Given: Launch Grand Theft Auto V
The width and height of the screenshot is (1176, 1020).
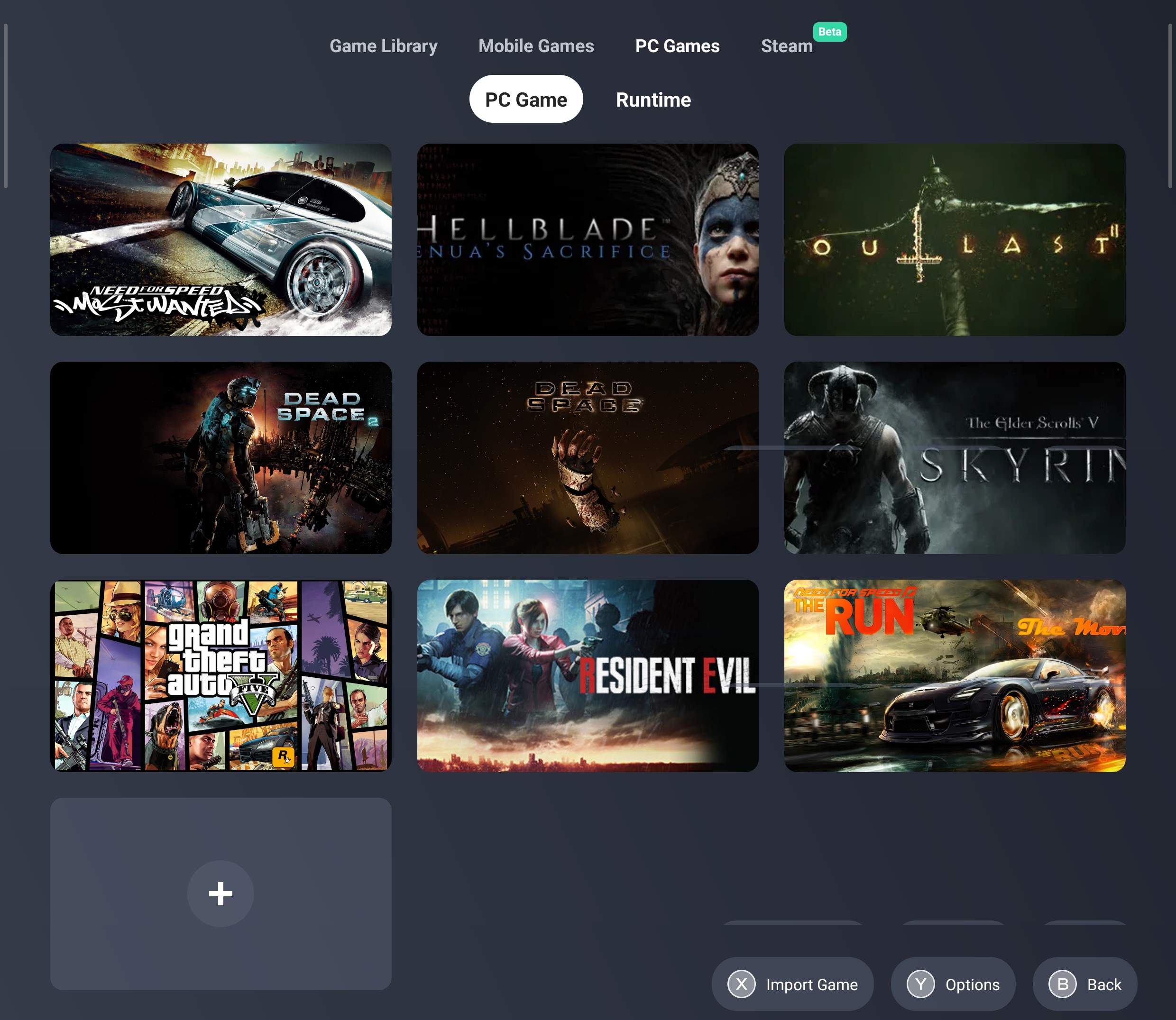Looking at the screenshot, I should (x=221, y=675).
